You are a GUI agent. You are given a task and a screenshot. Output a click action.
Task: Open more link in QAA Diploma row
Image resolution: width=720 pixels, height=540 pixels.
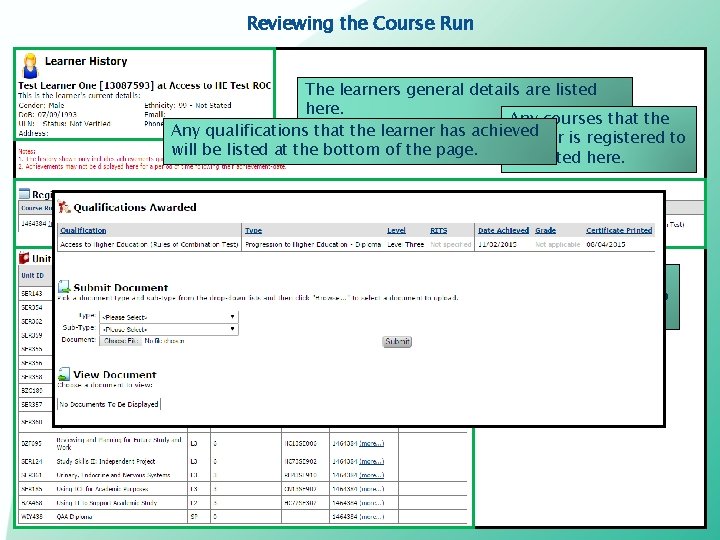(371, 517)
